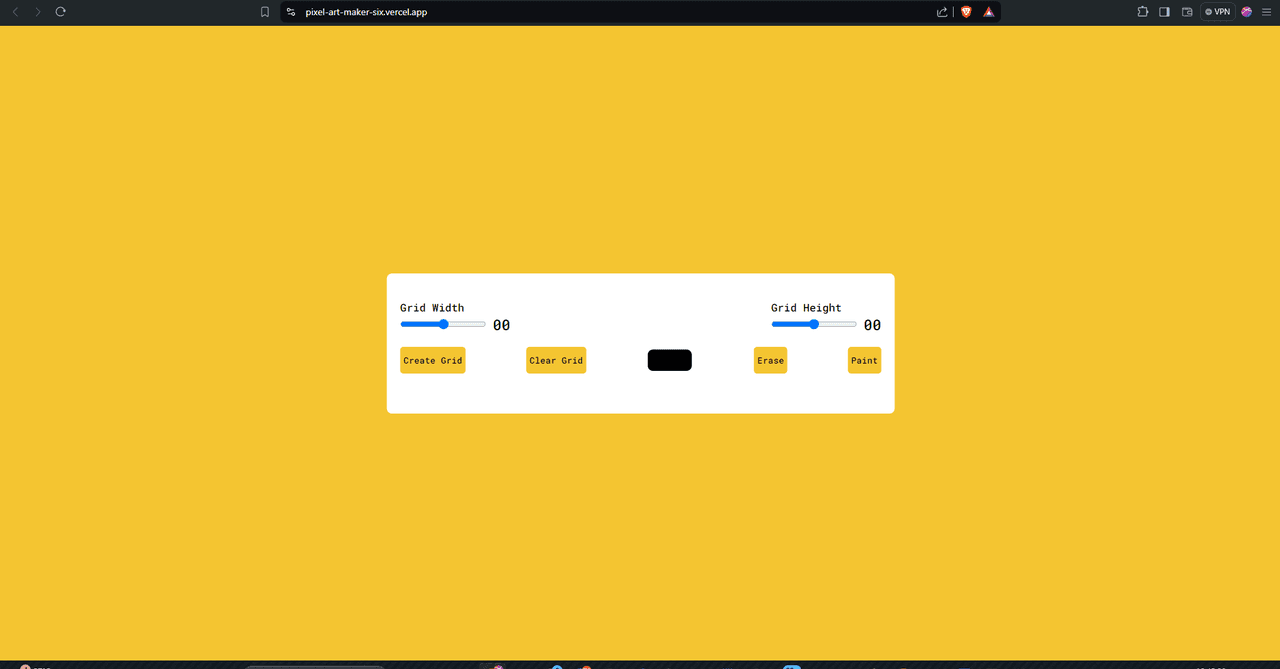Open site information icon in address bar
Screen dimensions: 1280x669
(x=291, y=12)
